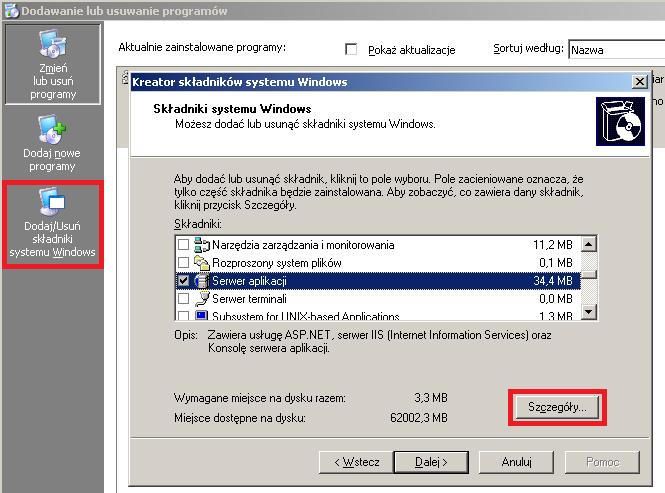Viewport: 665px width, 493px height.
Task: Click the Narzędzia zarządzania i monitorowania icon
Action: (202, 245)
